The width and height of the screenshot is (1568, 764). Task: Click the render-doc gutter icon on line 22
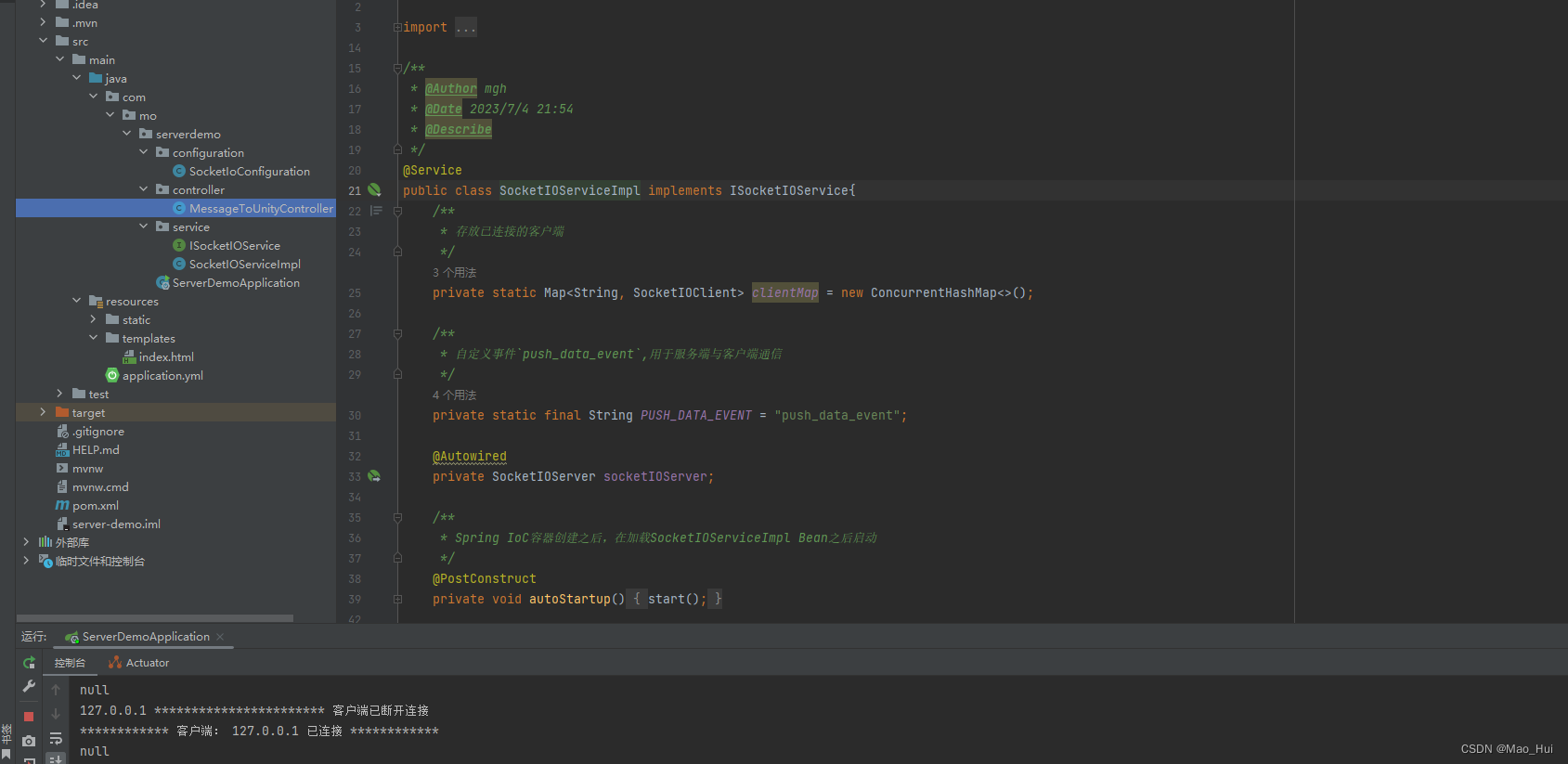coord(376,211)
